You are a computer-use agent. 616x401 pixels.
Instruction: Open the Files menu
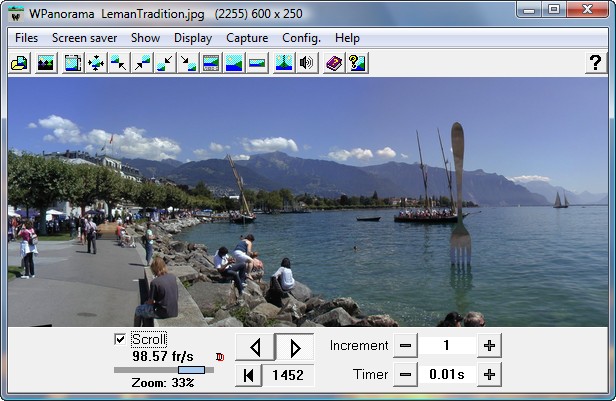click(27, 38)
